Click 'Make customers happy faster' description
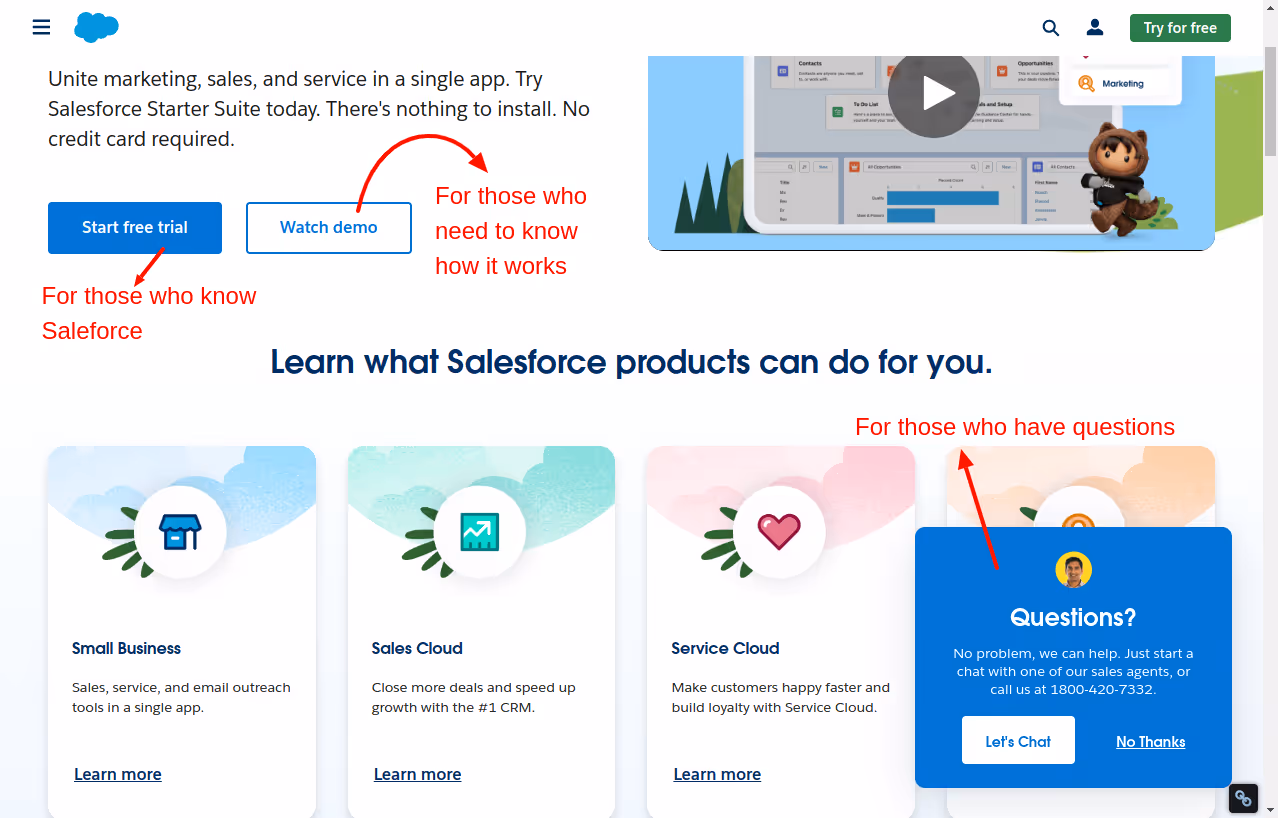The width and height of the screenshot is (1278, 818). click(x=781, y=697)
